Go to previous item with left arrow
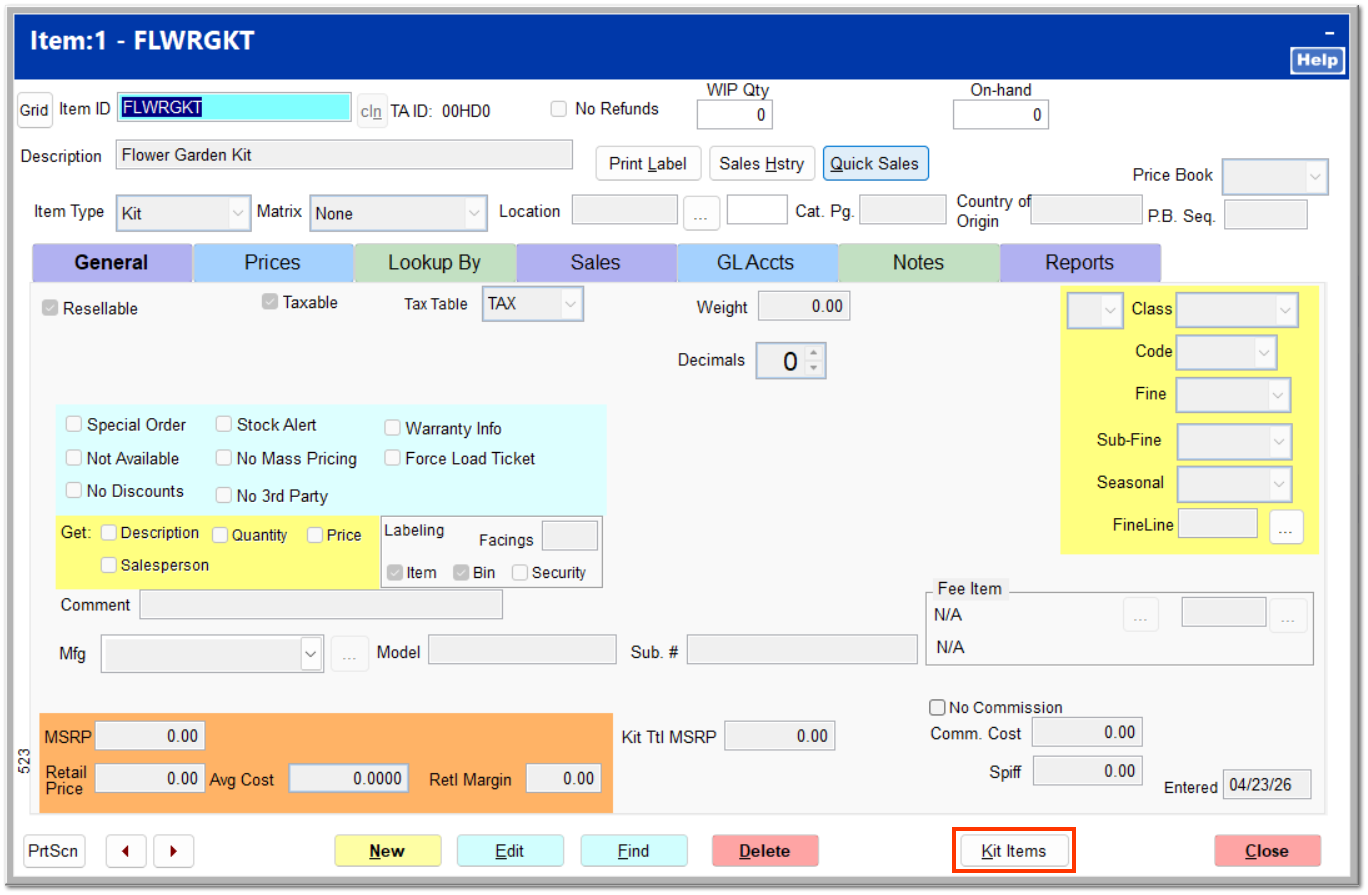 pyautogui.click(x=126, y=851)
